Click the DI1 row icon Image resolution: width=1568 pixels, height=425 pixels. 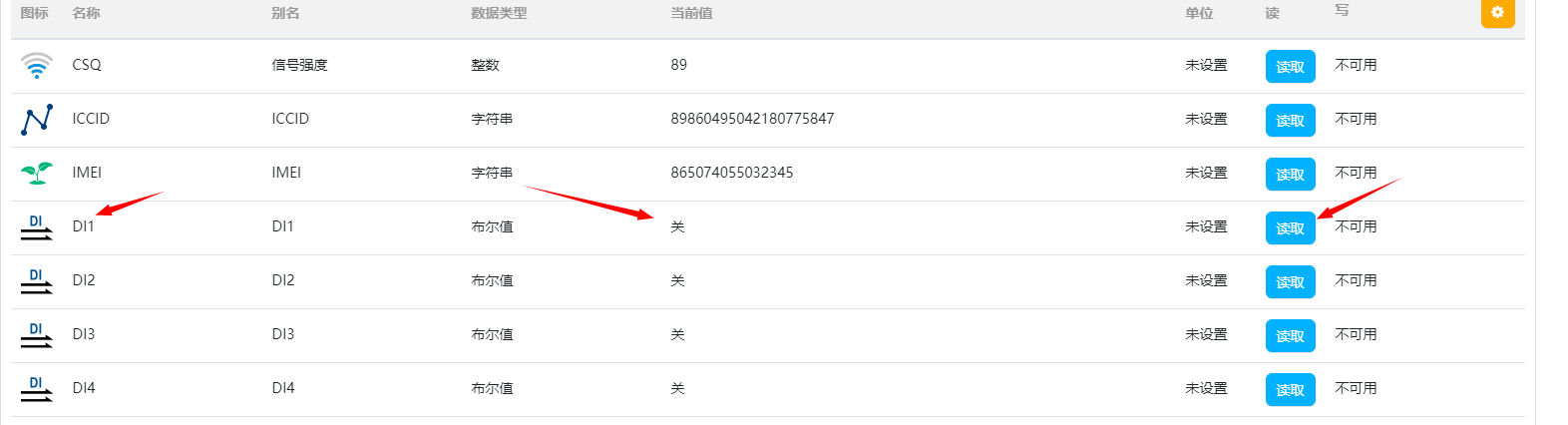click(37, 227)
